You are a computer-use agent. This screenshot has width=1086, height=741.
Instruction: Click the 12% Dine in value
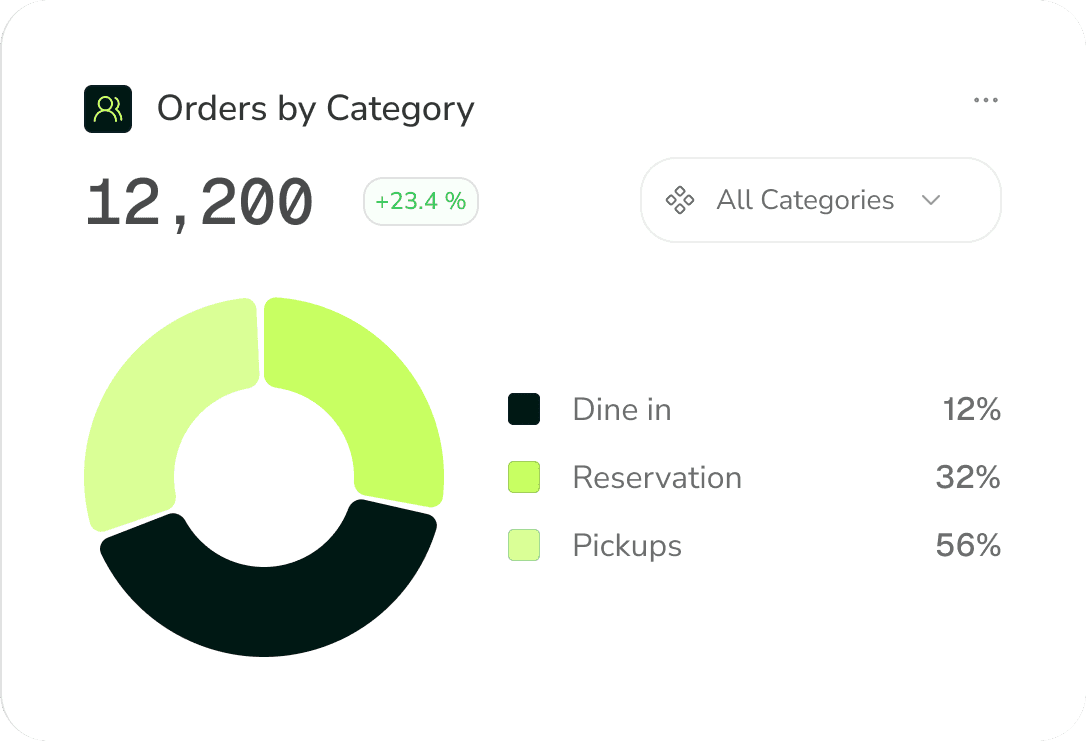[x=972, y=409]
